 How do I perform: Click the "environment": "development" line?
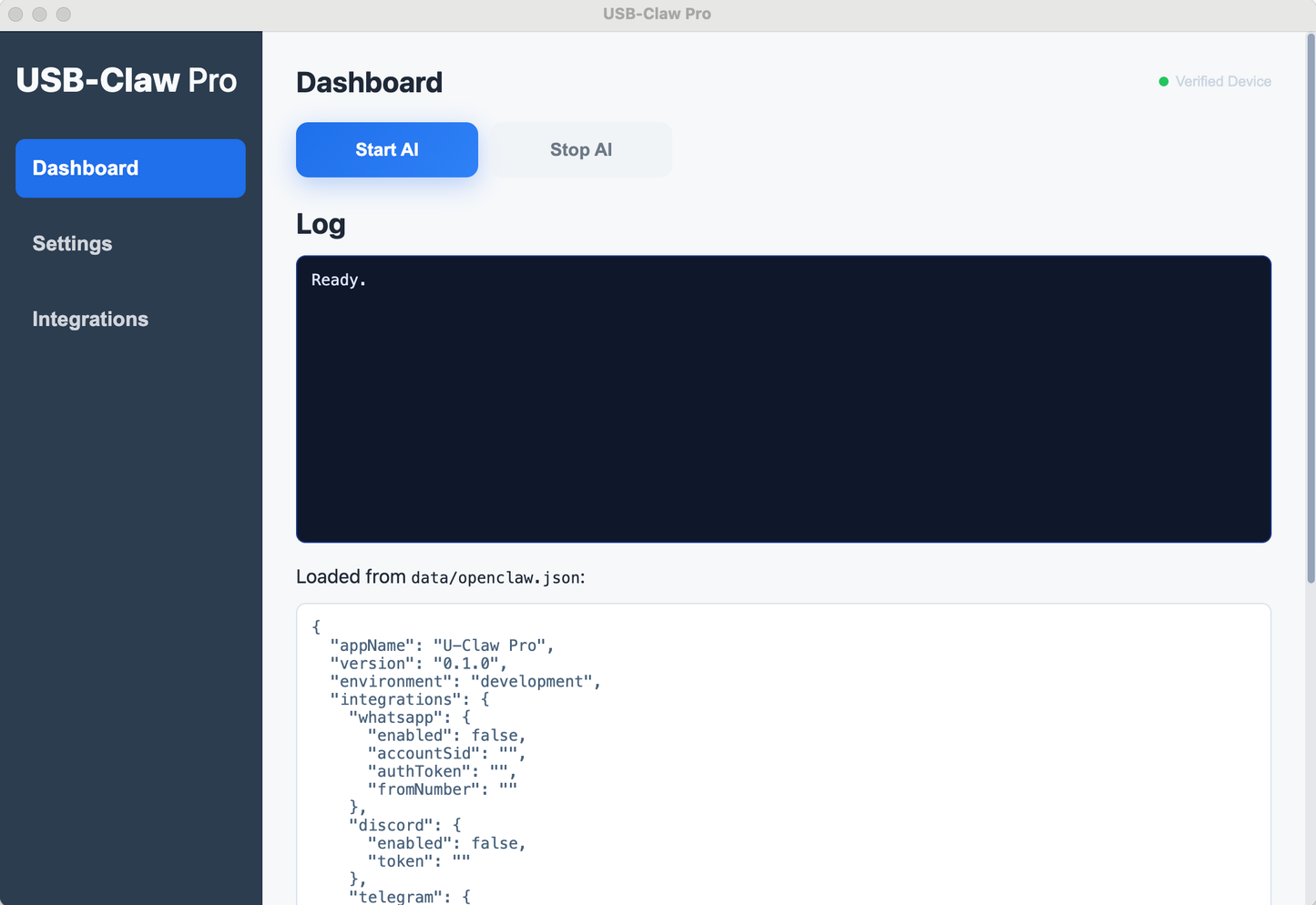point(466,682)
